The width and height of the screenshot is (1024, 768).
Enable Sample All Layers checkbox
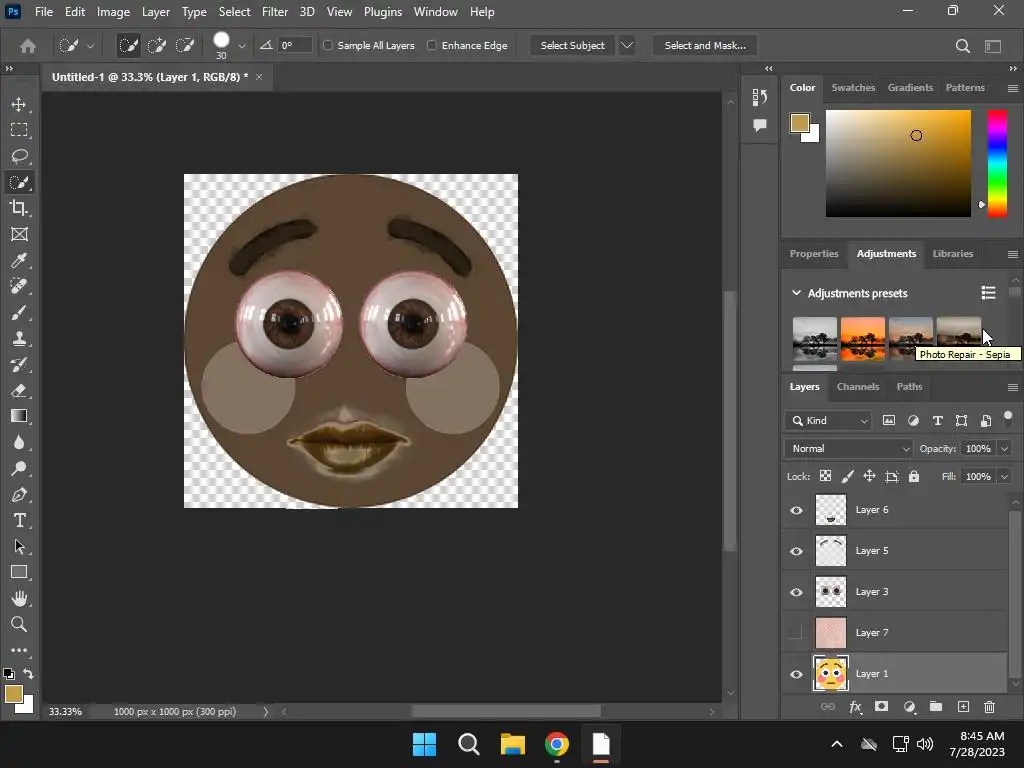point(329,46)
